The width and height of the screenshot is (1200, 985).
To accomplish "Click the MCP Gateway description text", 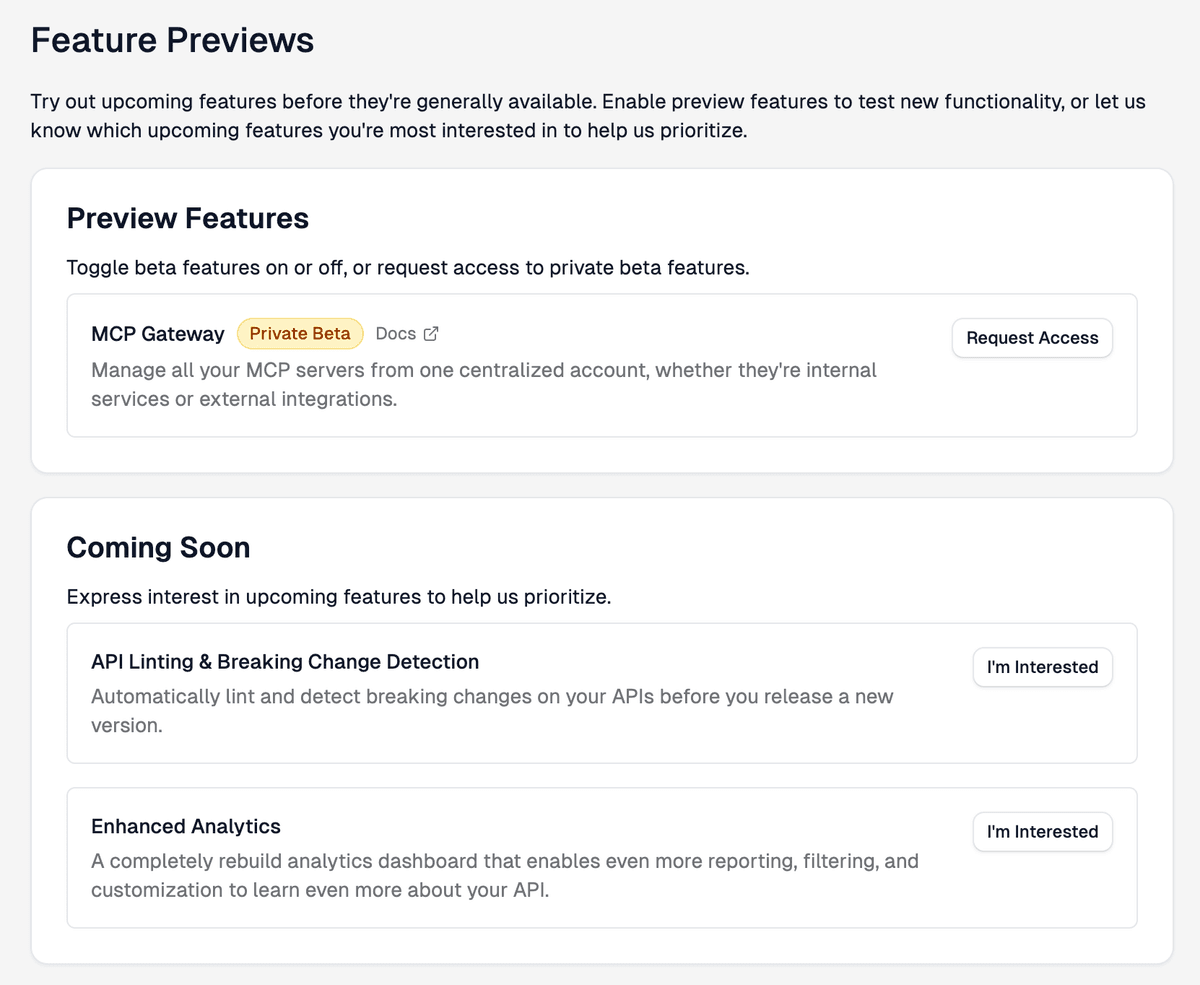I will pos(484,384).
